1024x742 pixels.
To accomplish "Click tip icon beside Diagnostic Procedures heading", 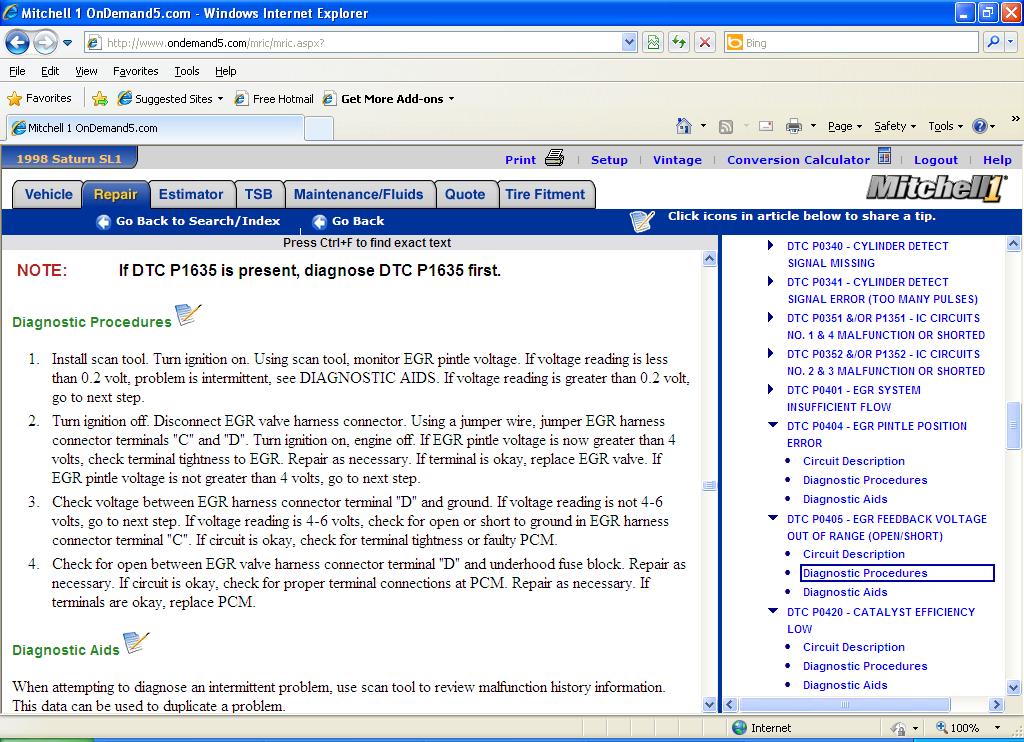I will tap(188, 314).
